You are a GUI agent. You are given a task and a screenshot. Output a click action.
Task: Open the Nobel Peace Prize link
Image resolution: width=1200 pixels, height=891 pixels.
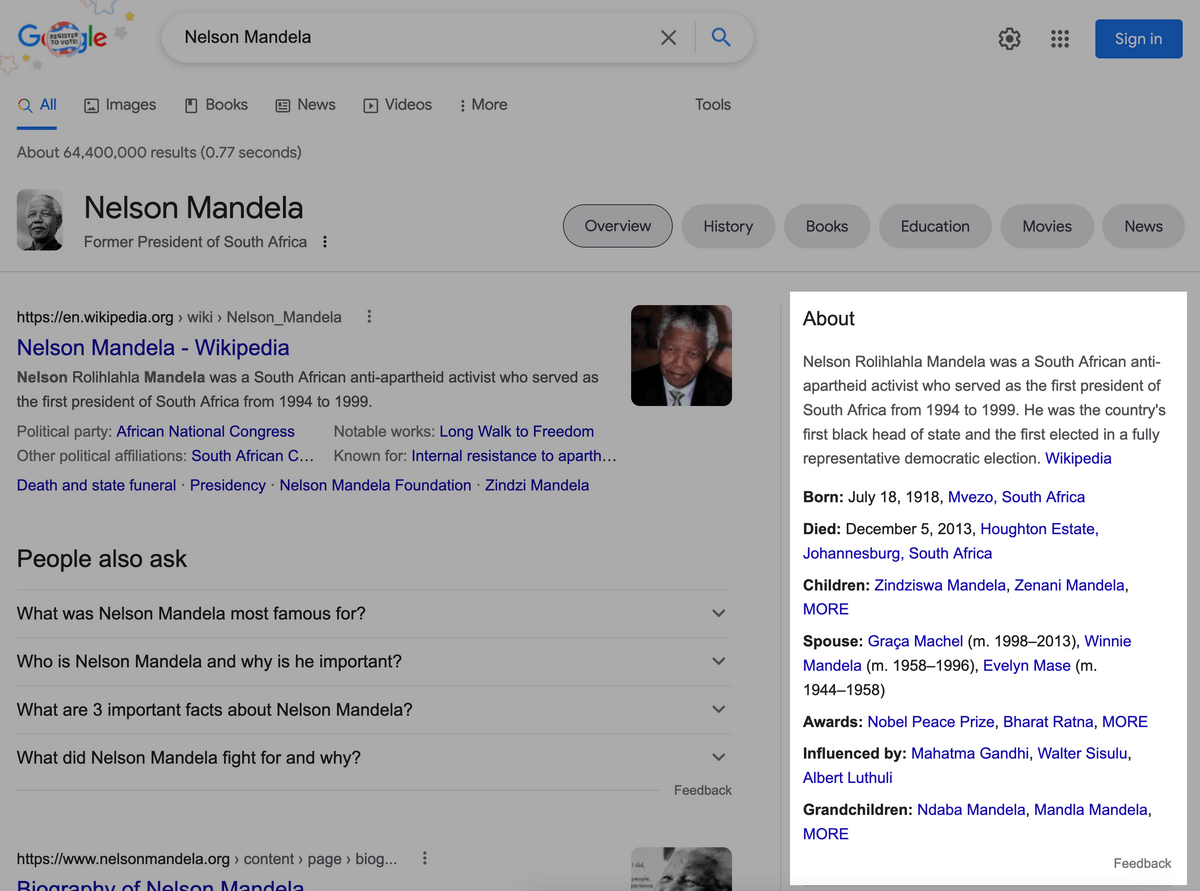tap(931, 722)
